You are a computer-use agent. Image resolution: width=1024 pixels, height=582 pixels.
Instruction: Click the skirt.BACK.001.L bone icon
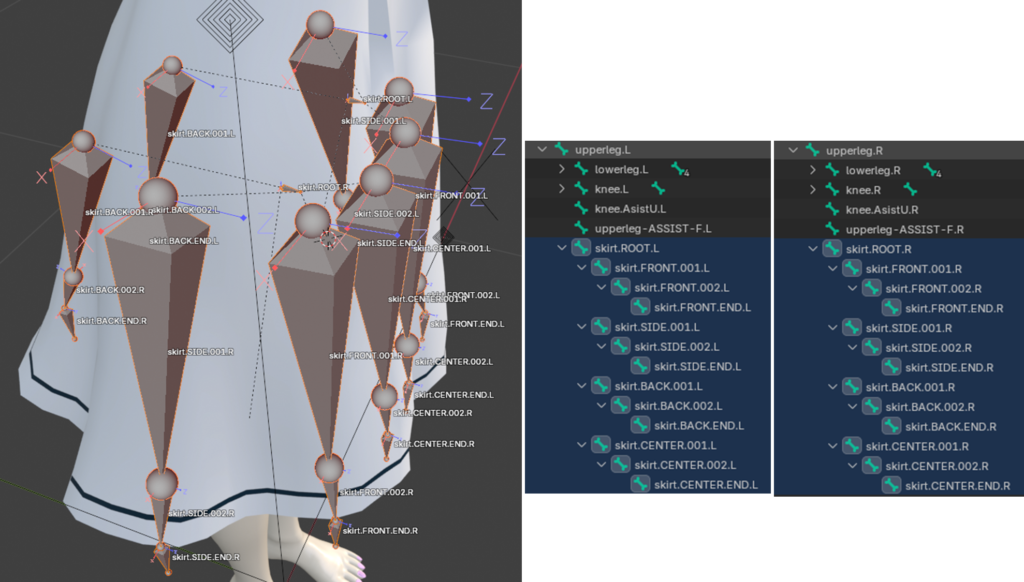601,386
